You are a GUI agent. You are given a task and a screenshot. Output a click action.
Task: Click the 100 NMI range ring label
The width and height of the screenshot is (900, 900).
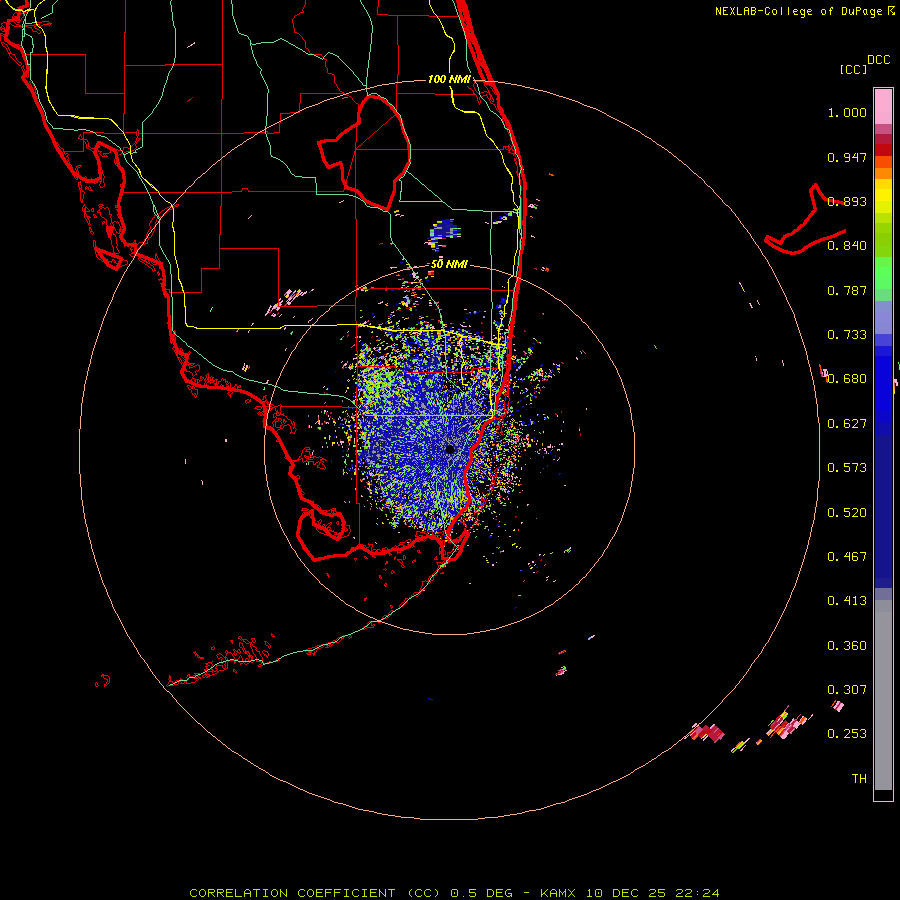(449, 79)
